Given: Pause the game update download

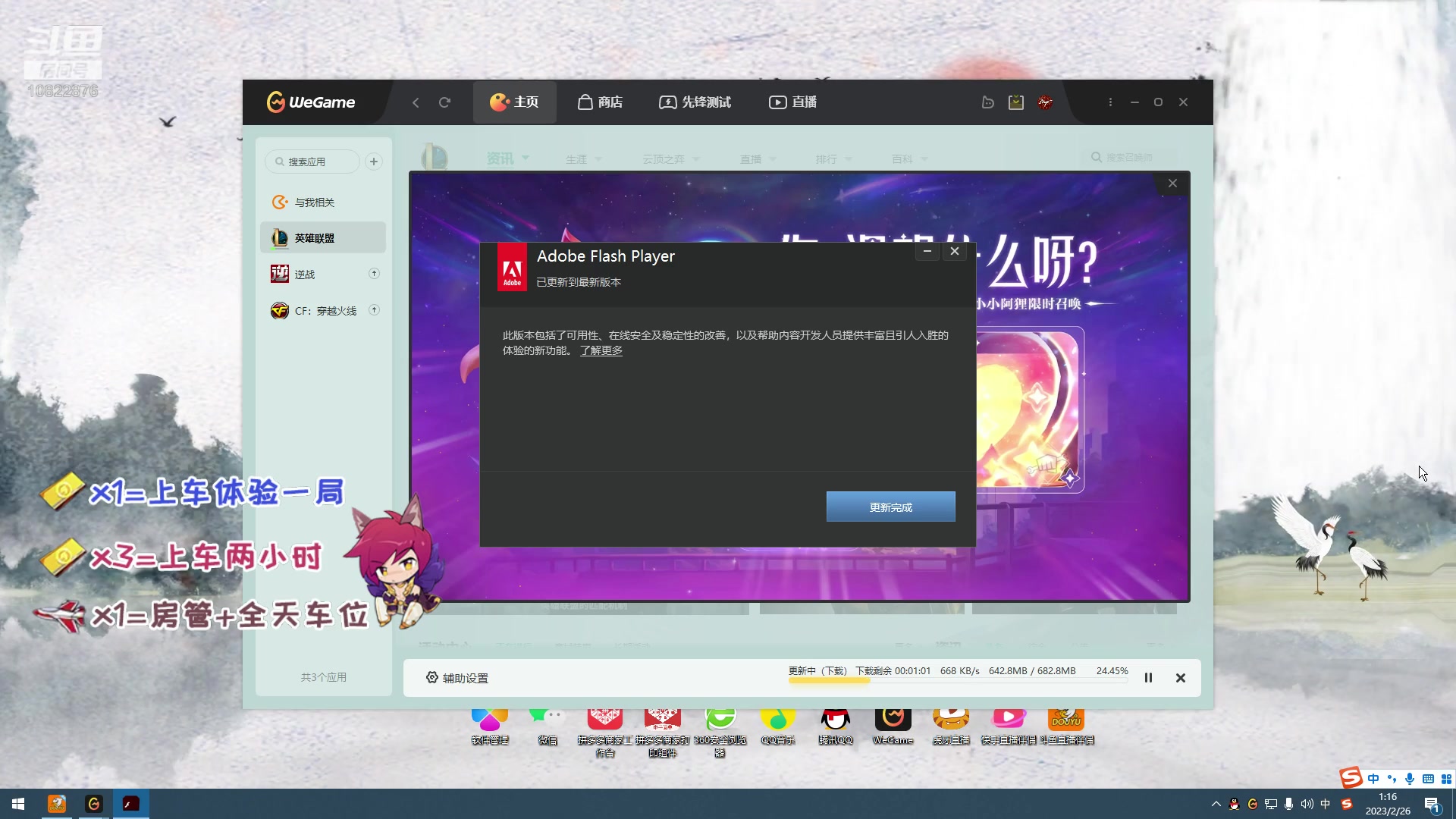Looking at the screenshot, I should click(1148, 678).
